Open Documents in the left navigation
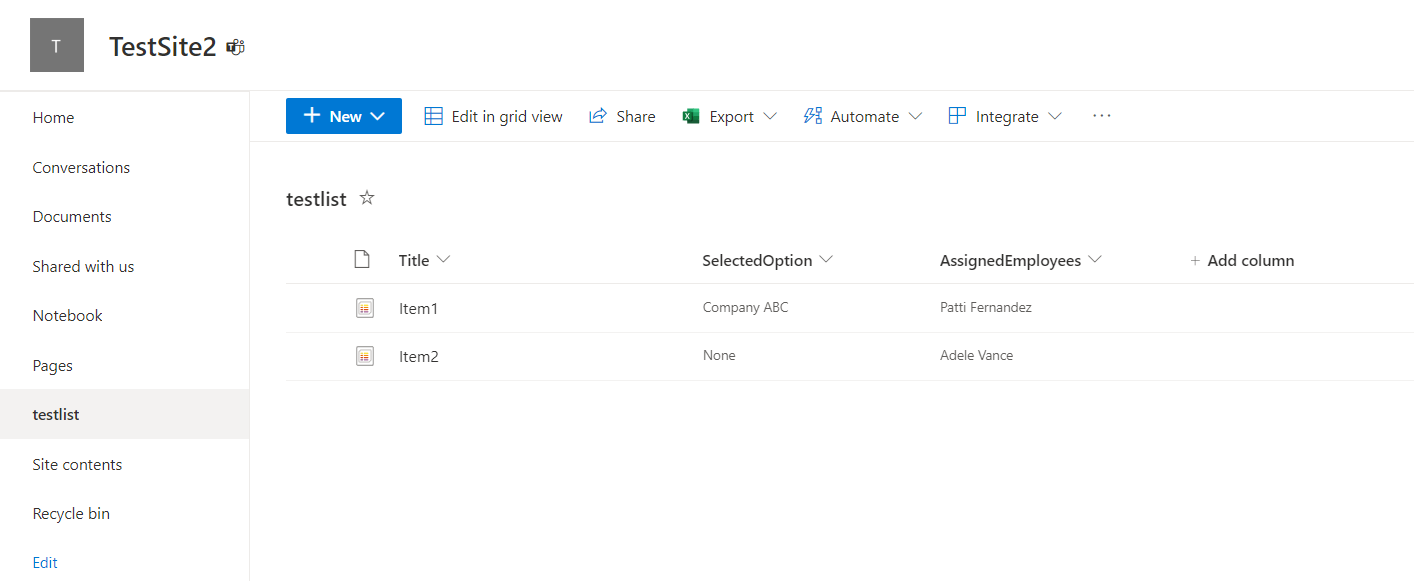This screenshot has width=1414, height=581. [x=72, y=217]
